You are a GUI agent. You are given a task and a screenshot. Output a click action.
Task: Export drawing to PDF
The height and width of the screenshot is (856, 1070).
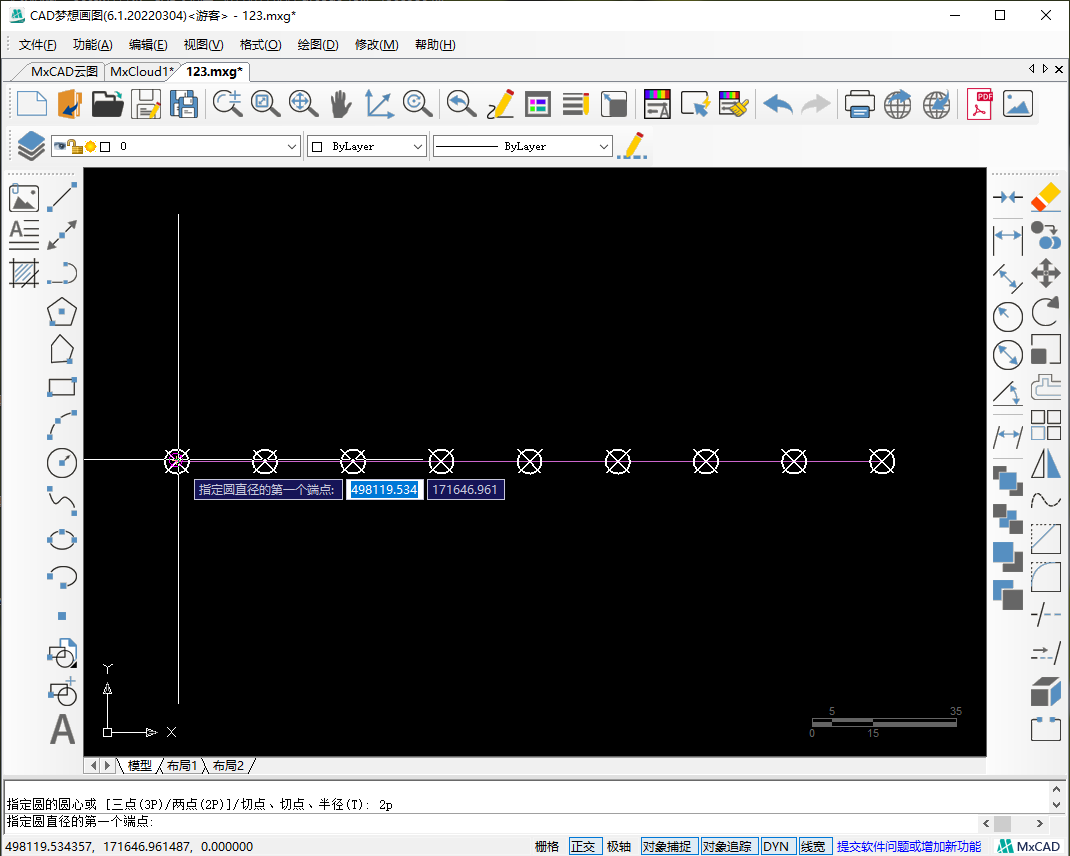tap(979, 104)
